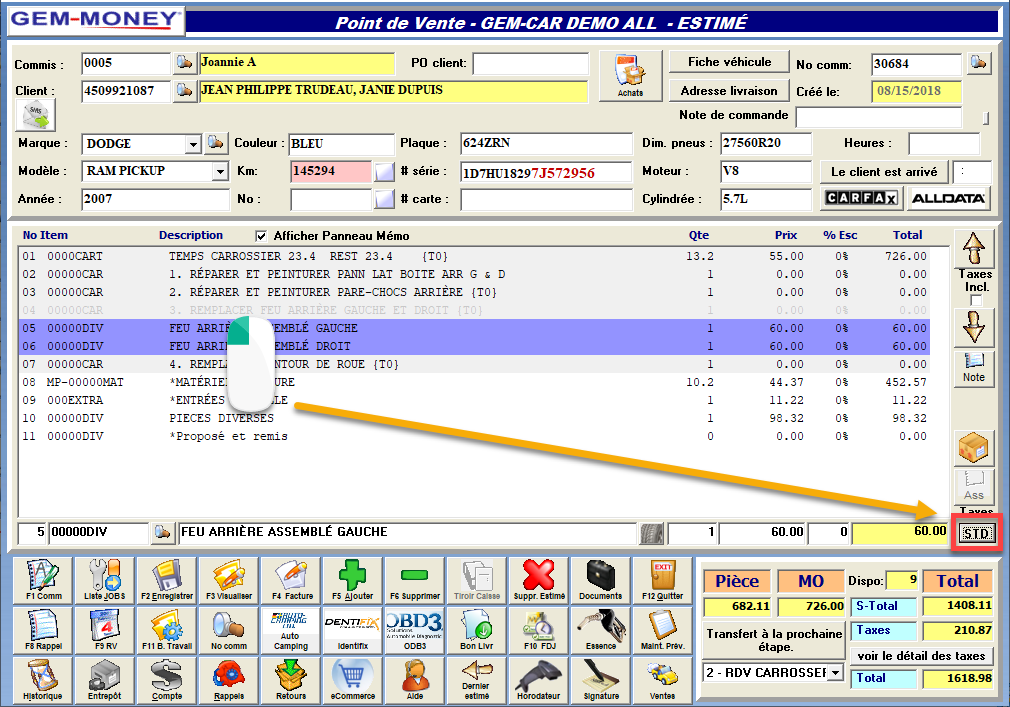1010x707 pixels.
Task: Select row 08 MP-00000MAT line
Action: [x=475, y=382]
